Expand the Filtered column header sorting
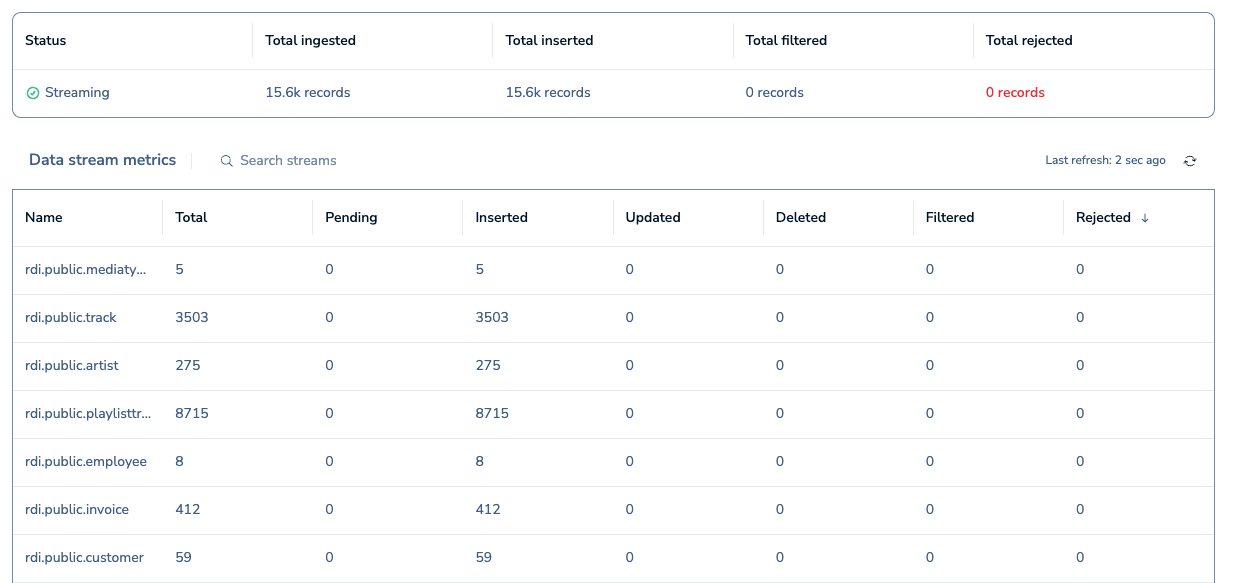Viewport: 1239px width, 583px height. 949,217
